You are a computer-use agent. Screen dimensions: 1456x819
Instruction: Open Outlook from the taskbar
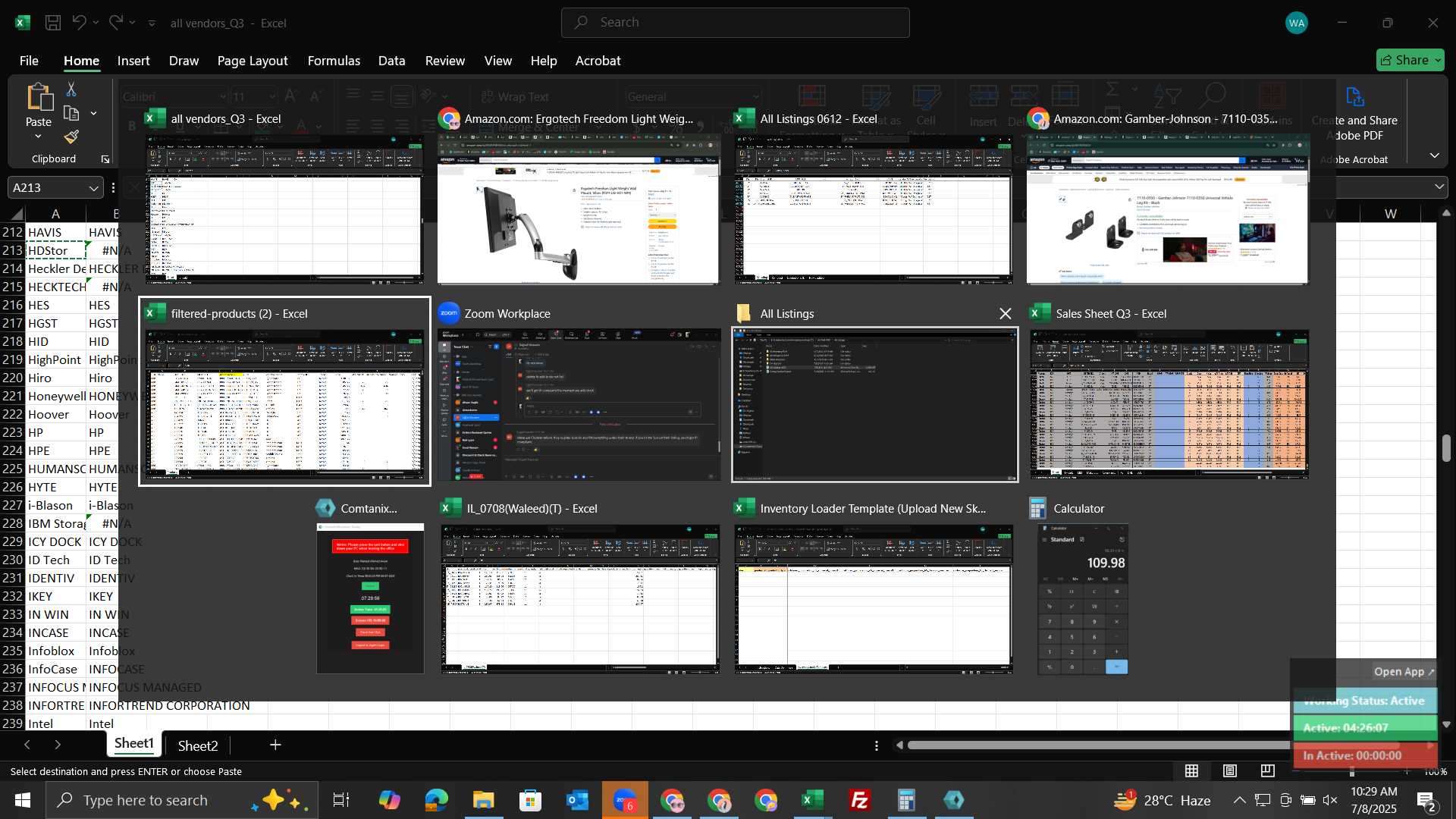tap(577, 800)
